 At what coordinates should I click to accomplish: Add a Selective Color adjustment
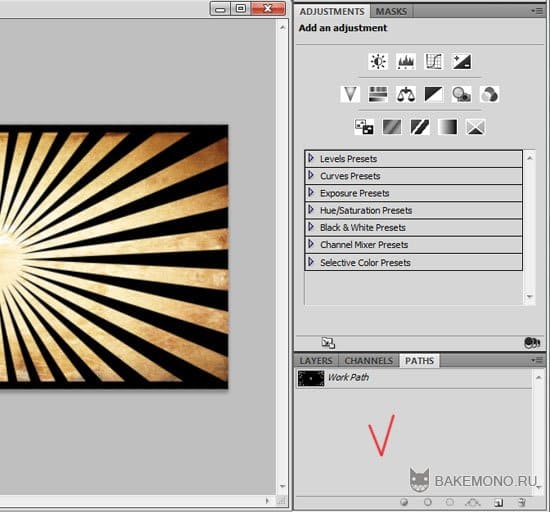coord(476,127)
